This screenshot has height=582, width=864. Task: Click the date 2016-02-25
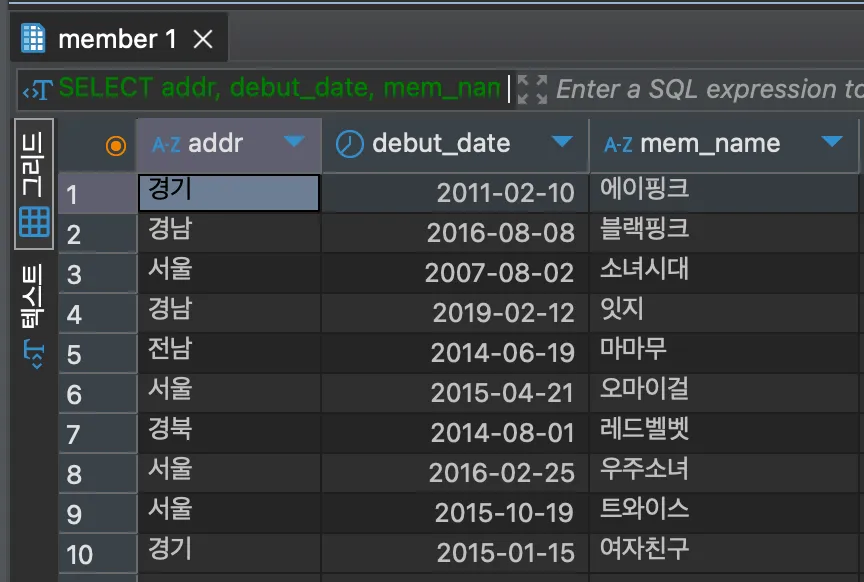(501, 473)
